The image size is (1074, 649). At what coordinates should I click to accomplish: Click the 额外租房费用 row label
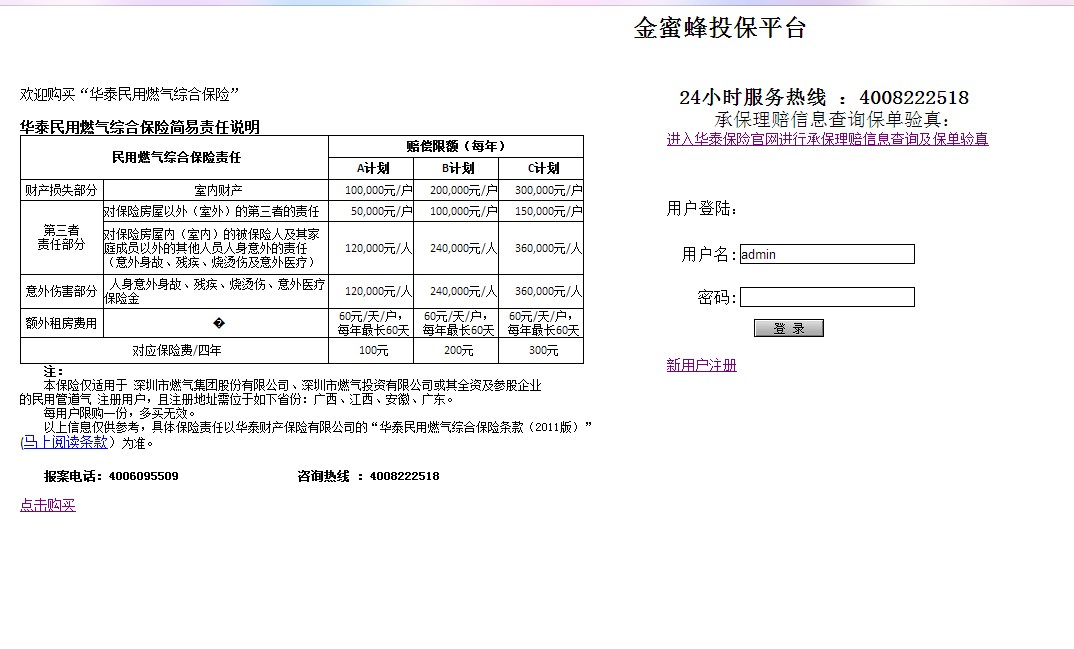point(62,323)
